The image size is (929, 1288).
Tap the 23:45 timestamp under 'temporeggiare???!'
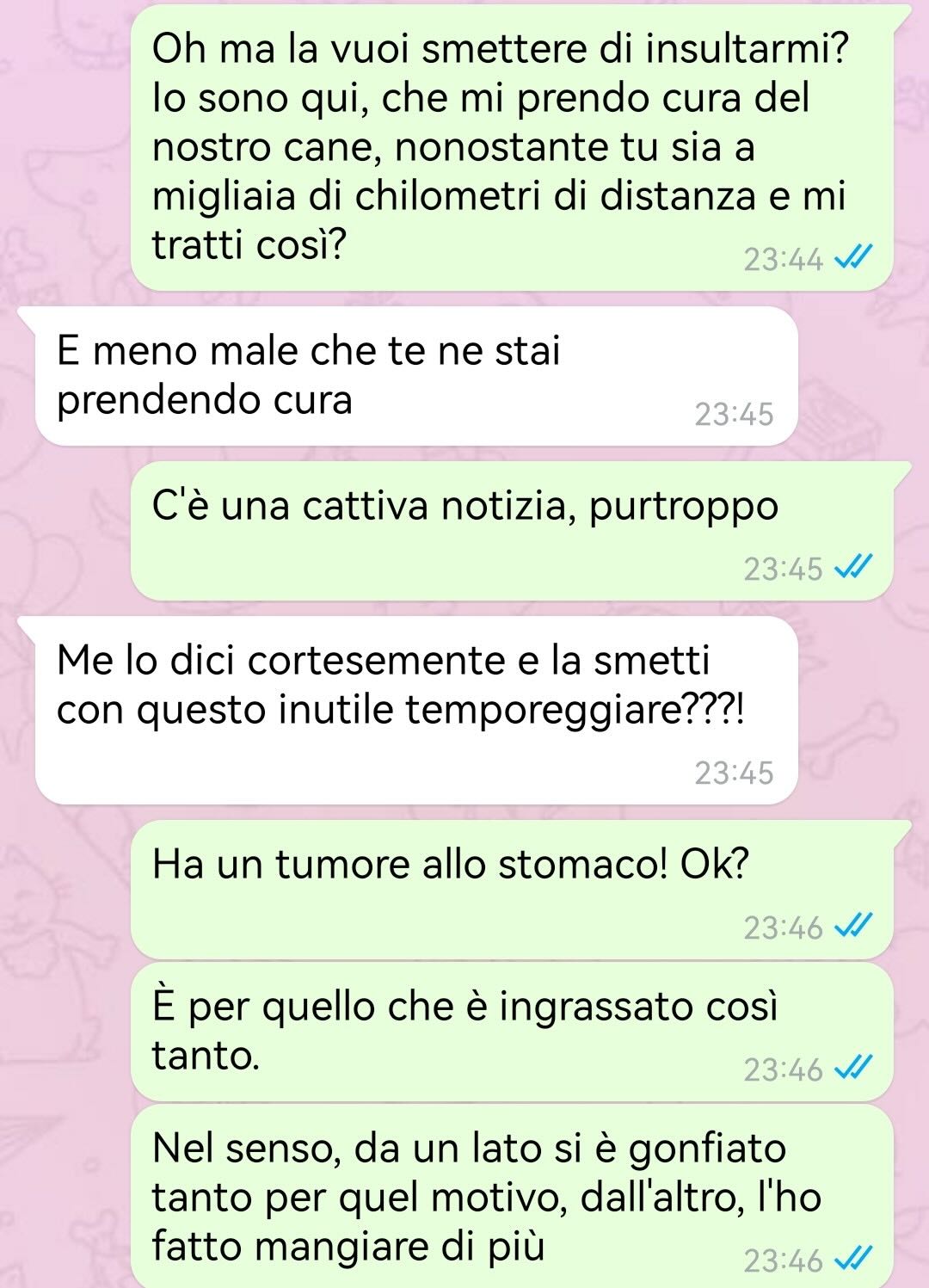[734, 773]
